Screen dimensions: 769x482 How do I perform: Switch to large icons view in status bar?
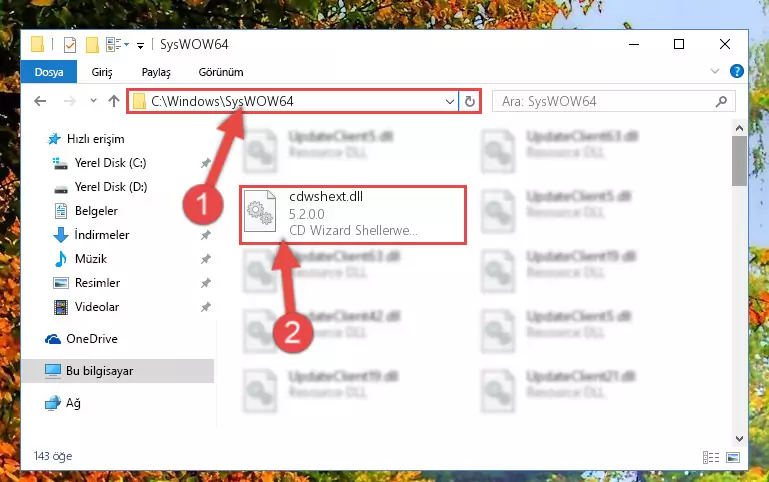point(733,457)
